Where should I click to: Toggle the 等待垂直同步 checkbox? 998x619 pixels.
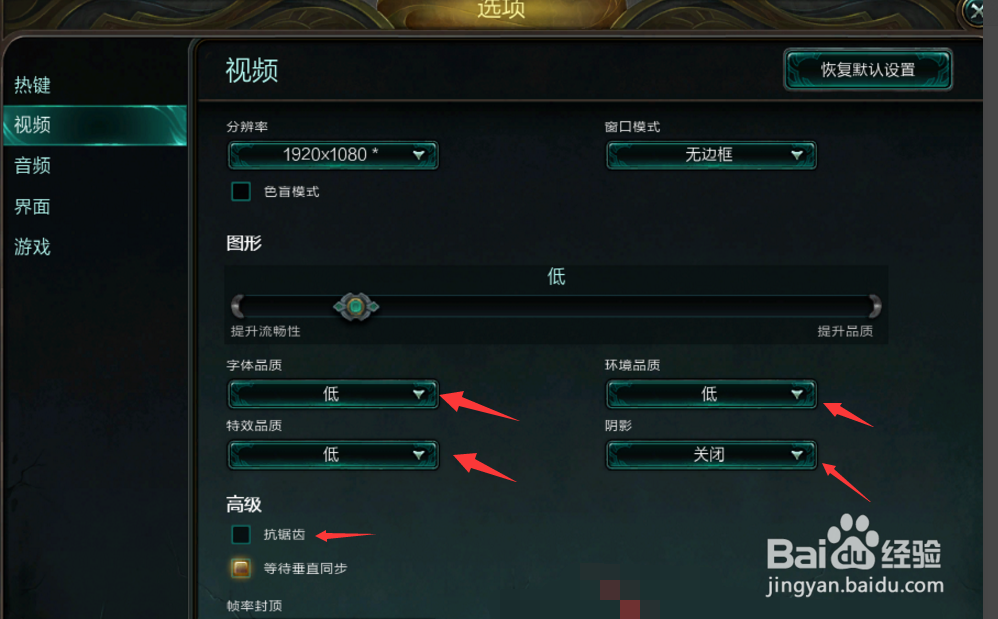(x=241, y=567)
